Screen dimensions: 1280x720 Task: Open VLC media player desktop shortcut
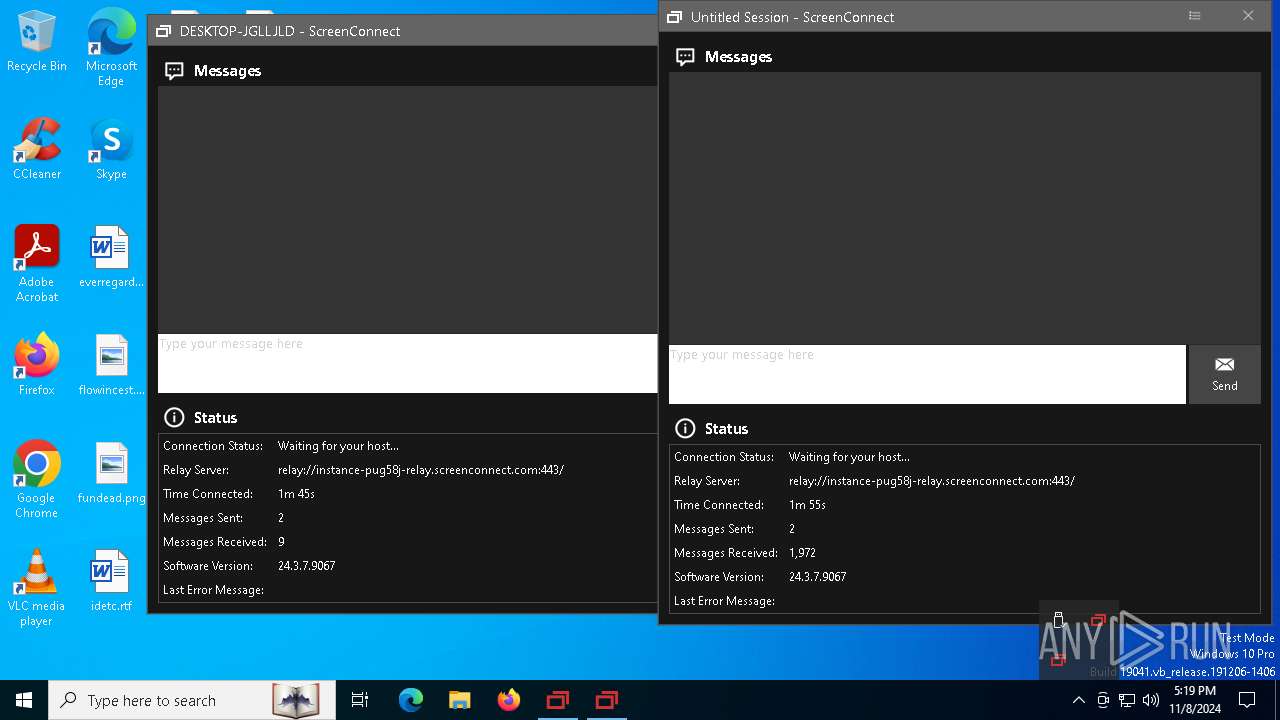36,588
